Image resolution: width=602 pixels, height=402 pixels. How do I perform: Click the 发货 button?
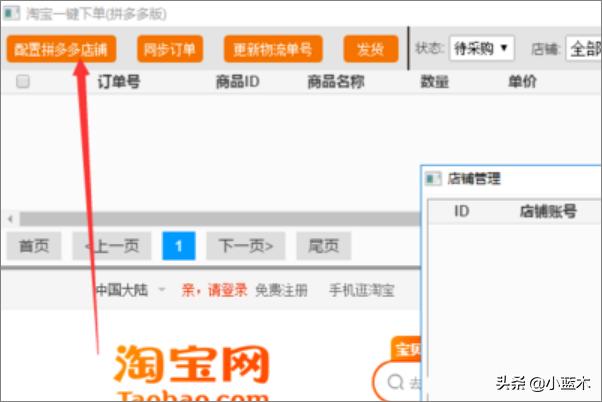tap(370, 49)
